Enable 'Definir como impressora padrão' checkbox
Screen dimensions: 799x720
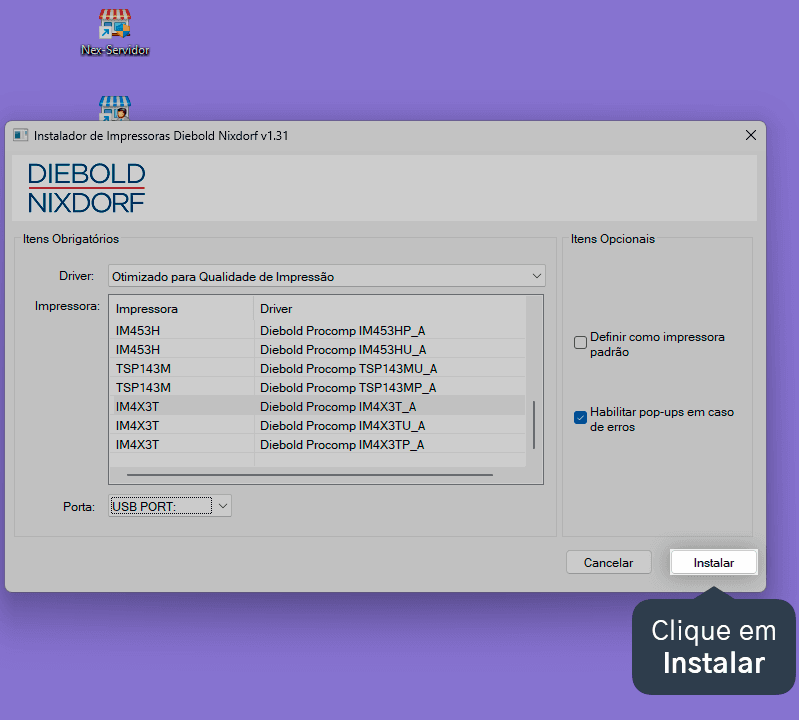pyautogui.click(x=580, y=342)
